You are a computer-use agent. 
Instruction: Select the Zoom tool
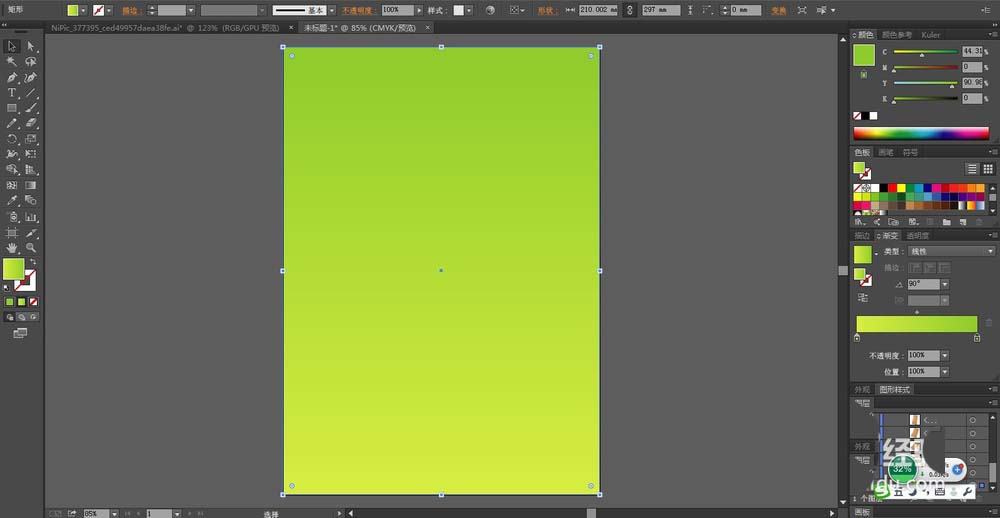[x=30, y=248]
